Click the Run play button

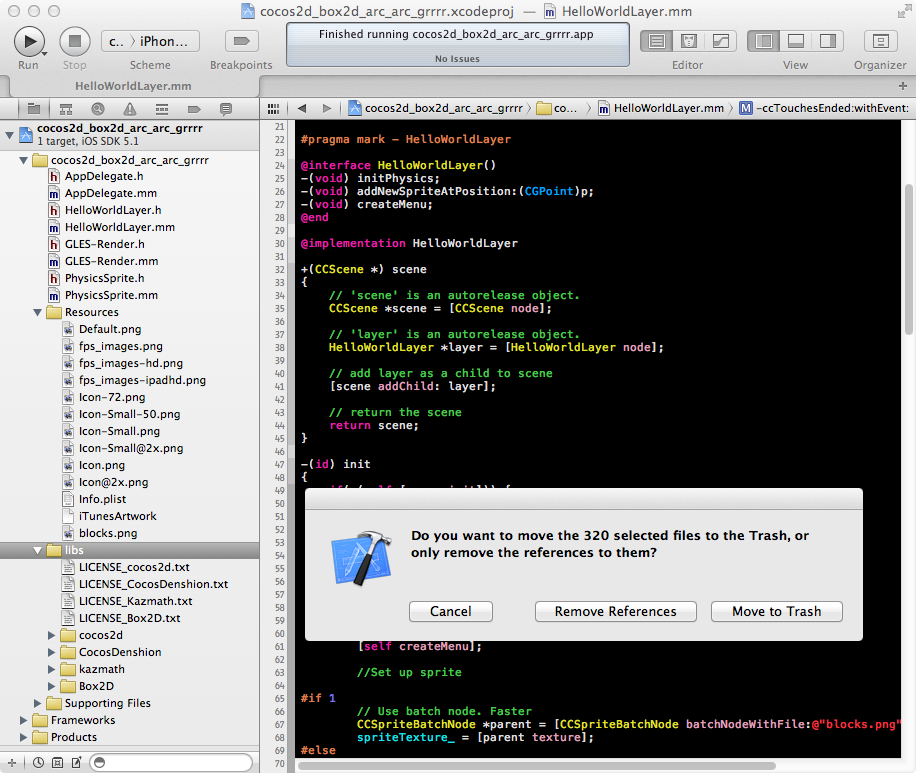29,41
